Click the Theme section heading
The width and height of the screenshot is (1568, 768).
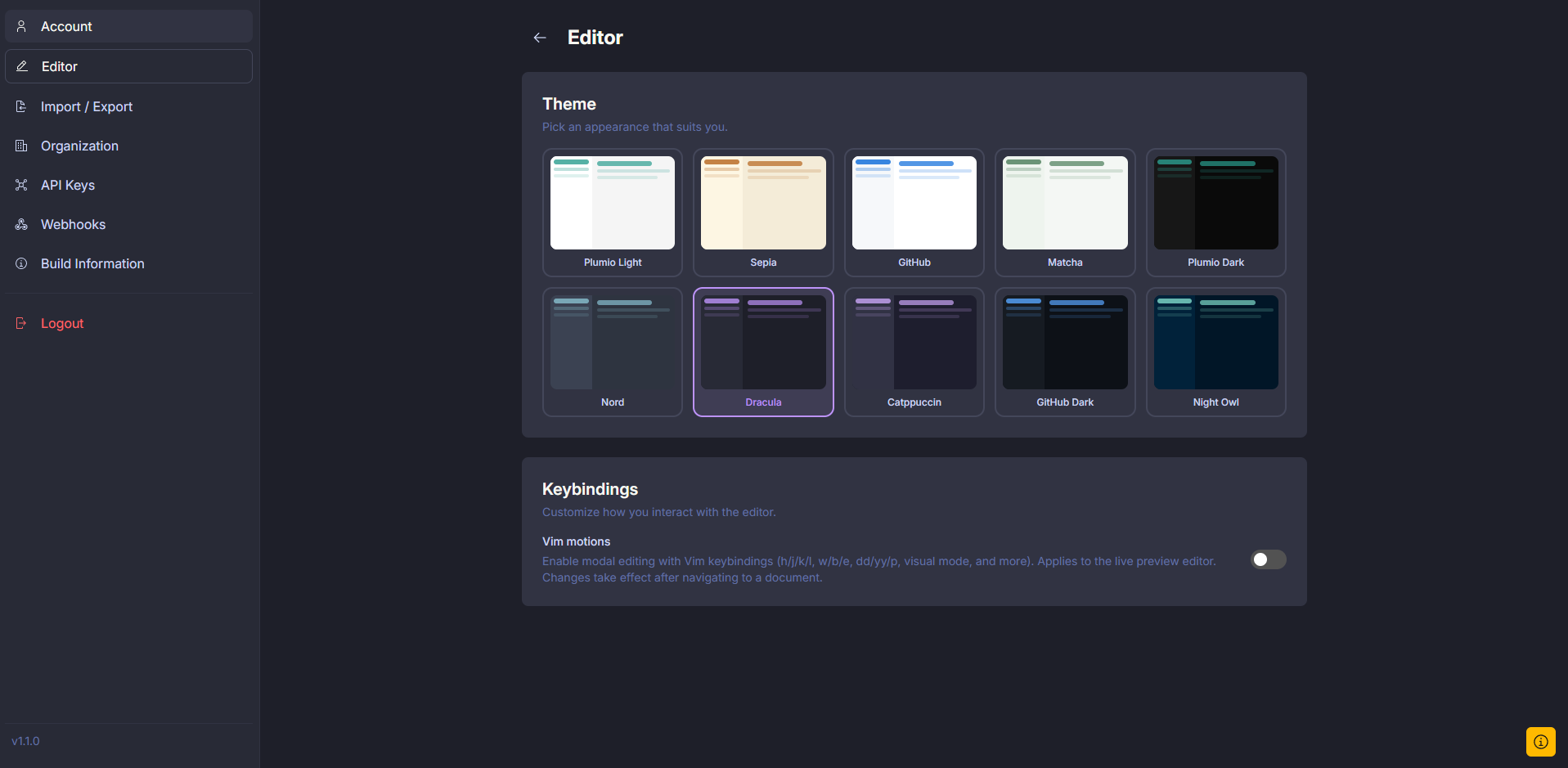569,104
